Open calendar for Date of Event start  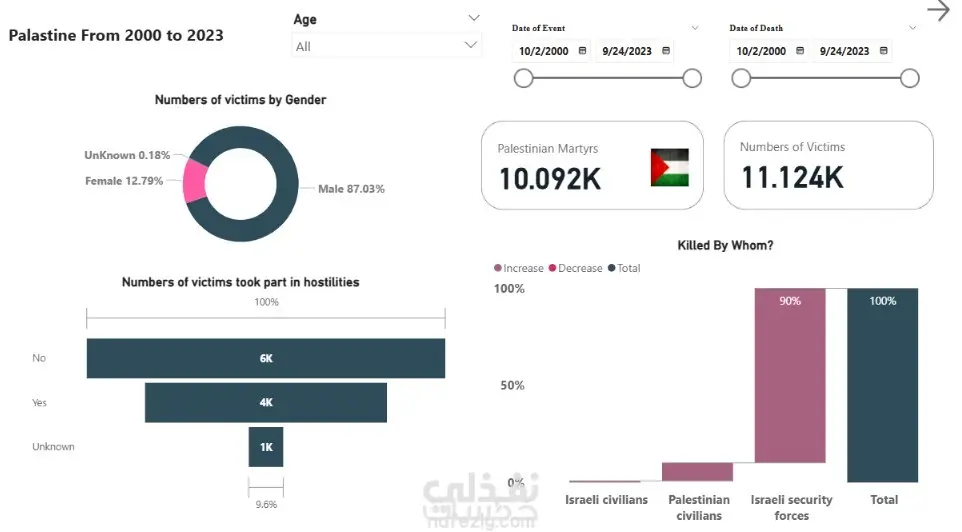pos(582,52)
